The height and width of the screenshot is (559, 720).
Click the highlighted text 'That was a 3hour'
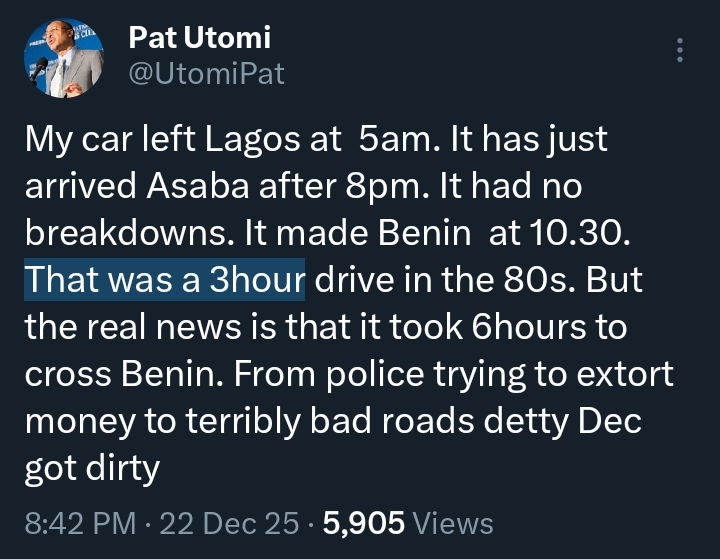(165, 281)
